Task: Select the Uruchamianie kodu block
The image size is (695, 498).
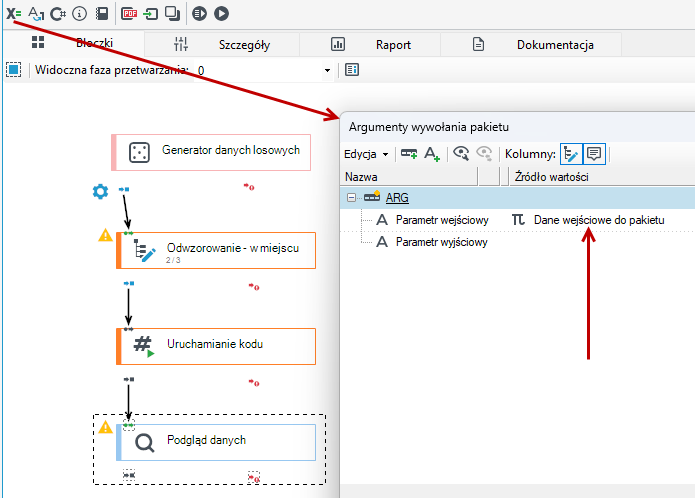Action: (x=216, y=346)
